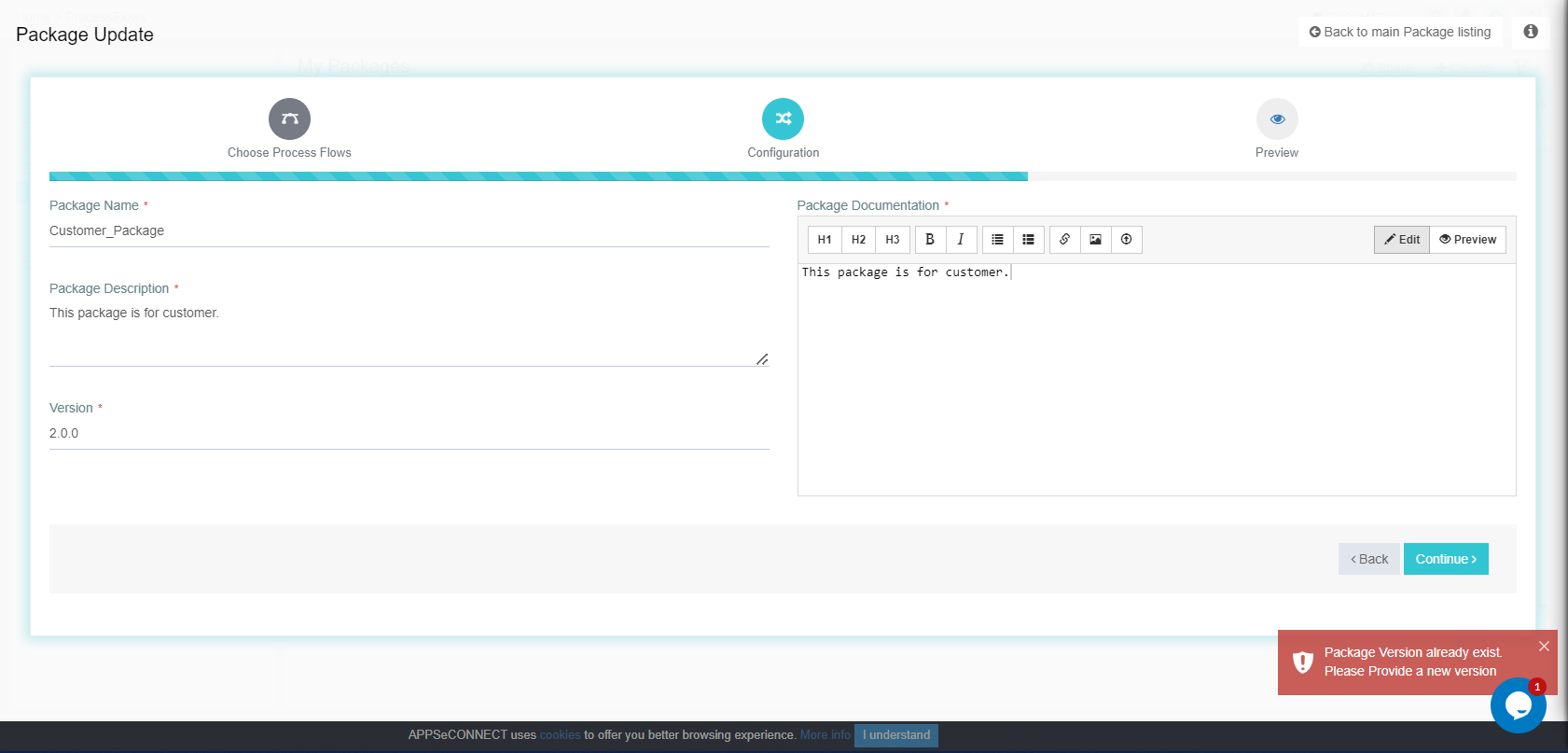Dismiss the Package Version error notification
Screen dimensions: 1568x753
tap(1544, 647)
